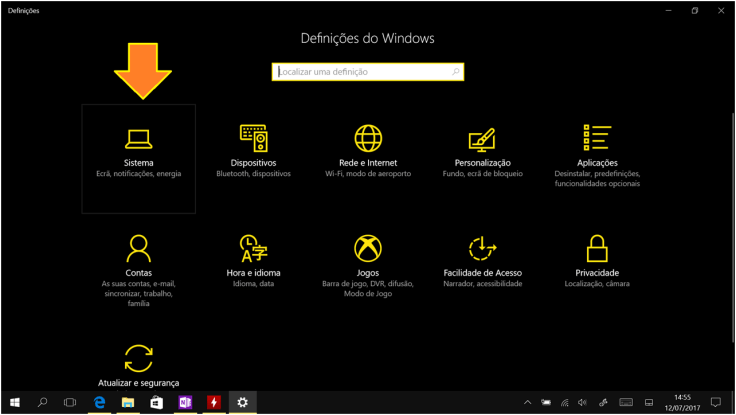Open the Sistema settings category
Screen dimensions: 736x415
(x=138, y=152)
